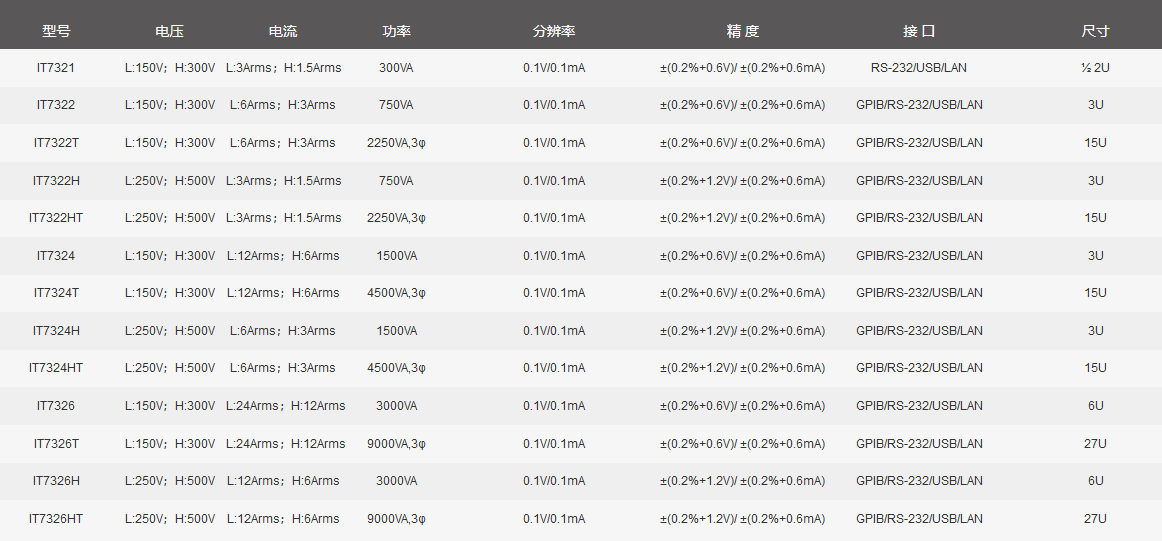Viewport: 1162px width, 541px height.
Task: Select model IT7322 cell
Action: pyautogui.click(x=56, y=105)
